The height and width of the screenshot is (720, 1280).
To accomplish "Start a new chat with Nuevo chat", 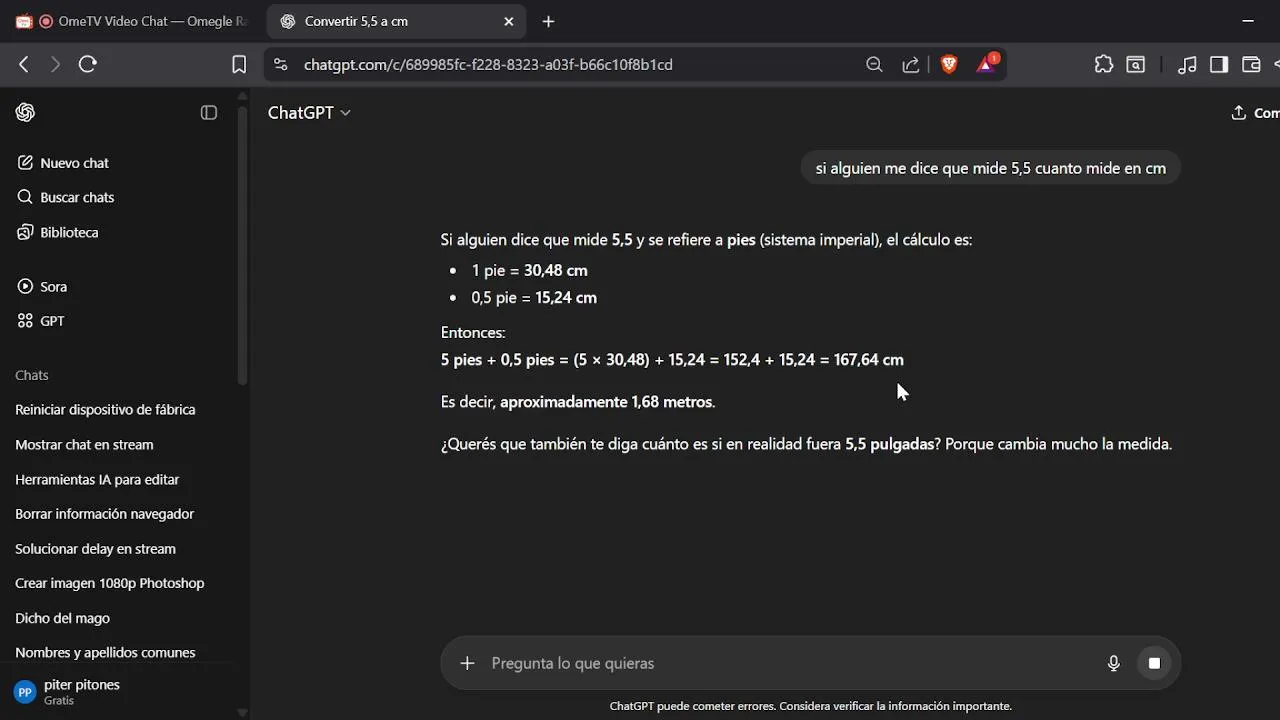I will pos(63,163).
